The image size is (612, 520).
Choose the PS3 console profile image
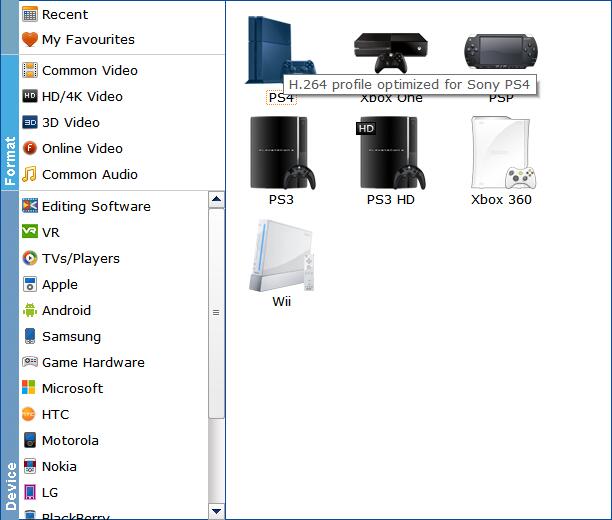pos(283,153)
